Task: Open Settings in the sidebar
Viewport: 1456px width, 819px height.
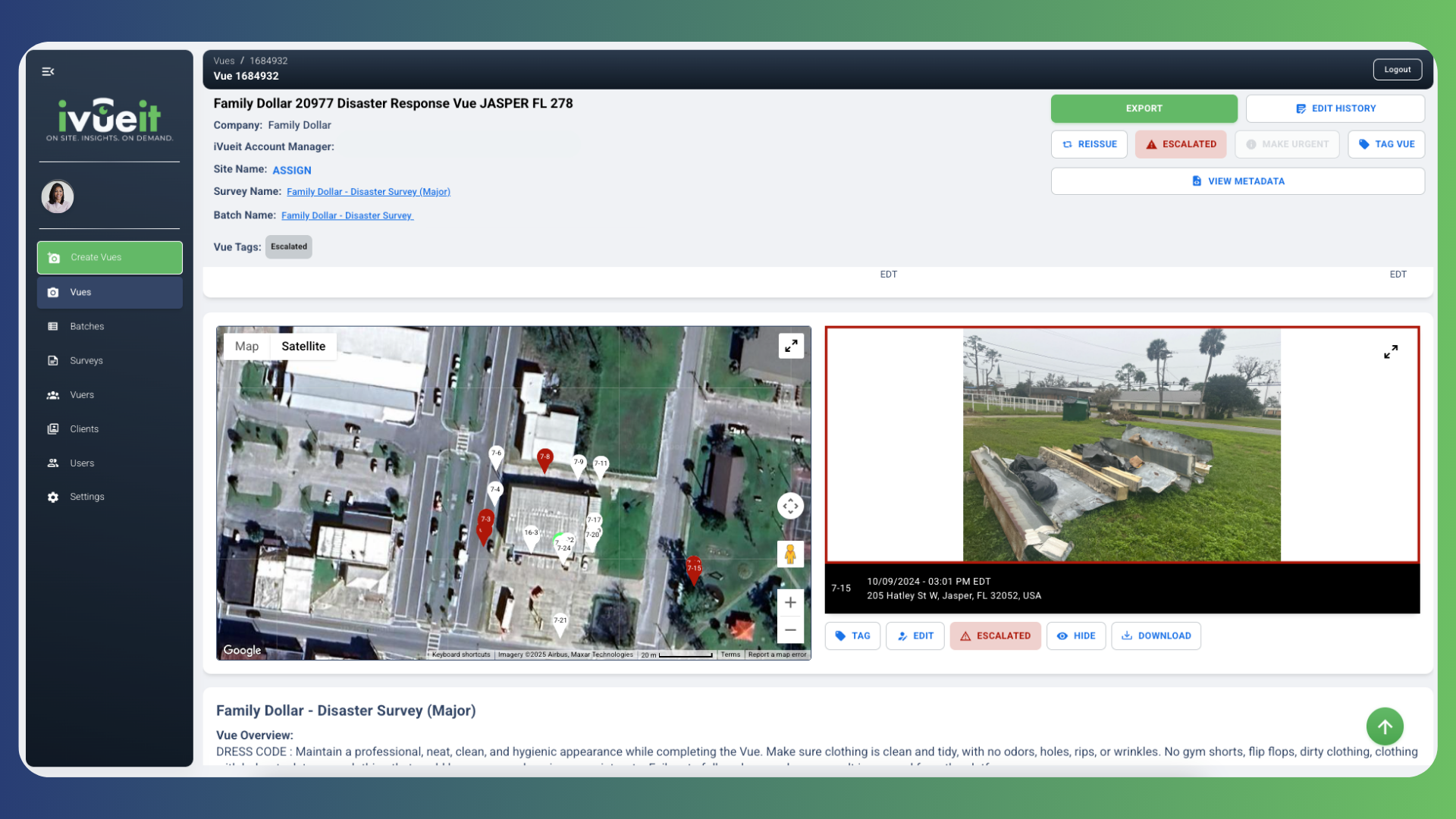Action: click(110, 497)
